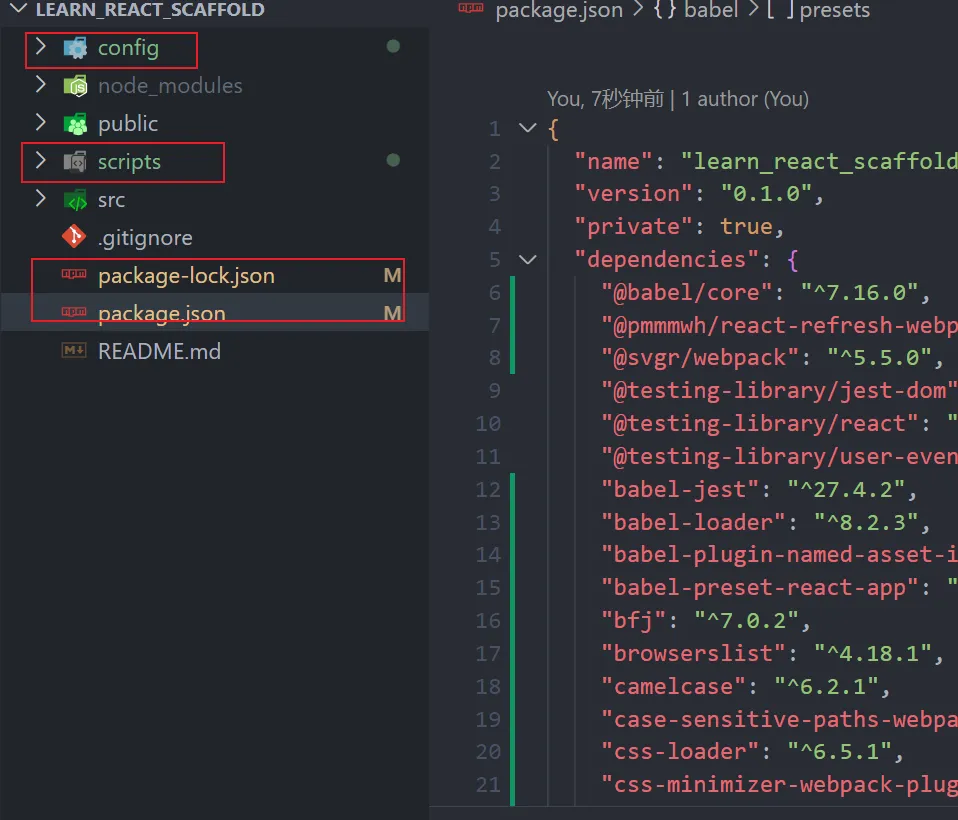The image size is (958, 820).
Task: Open README.md file in explorer
Action: pyautogui.click(x=159, y=352)
